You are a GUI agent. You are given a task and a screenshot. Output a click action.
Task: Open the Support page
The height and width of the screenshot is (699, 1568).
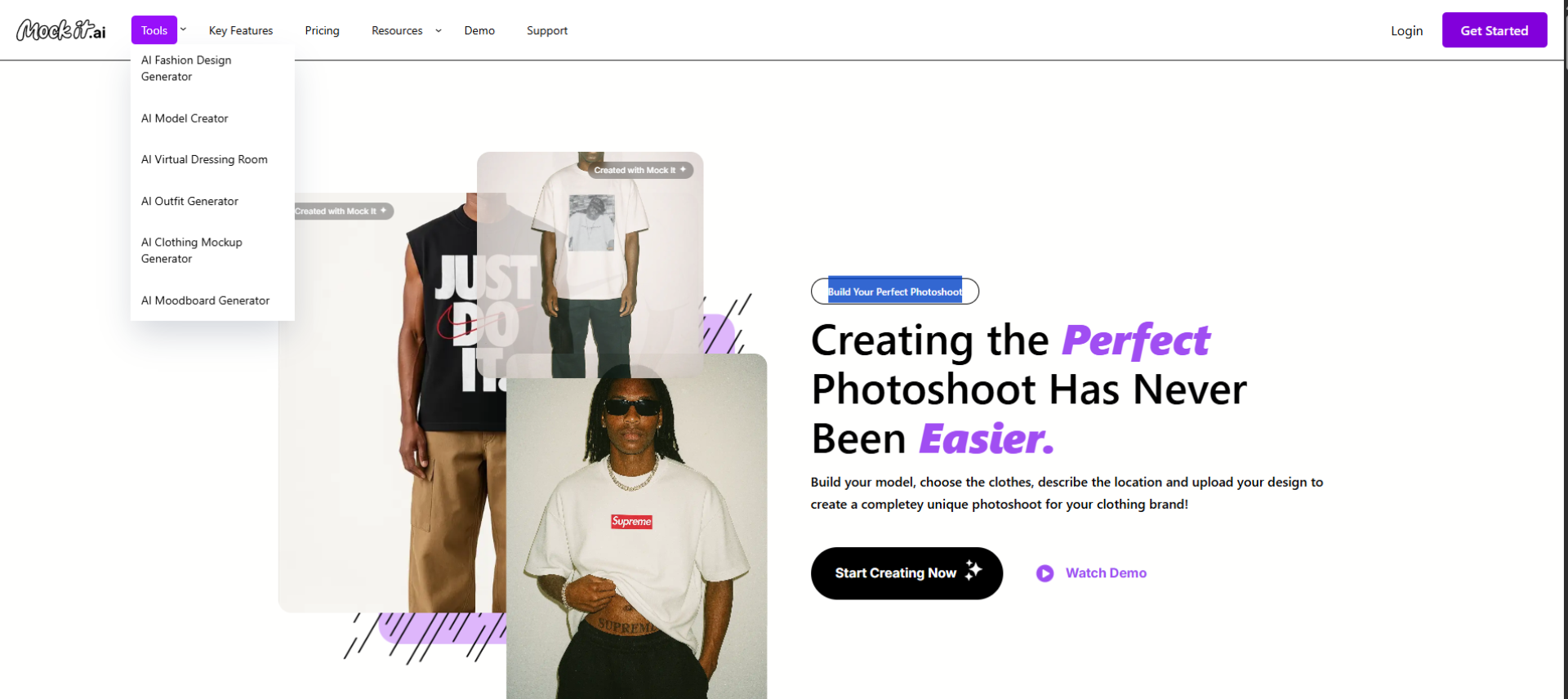pyautogui.click(x=547, y=30)
